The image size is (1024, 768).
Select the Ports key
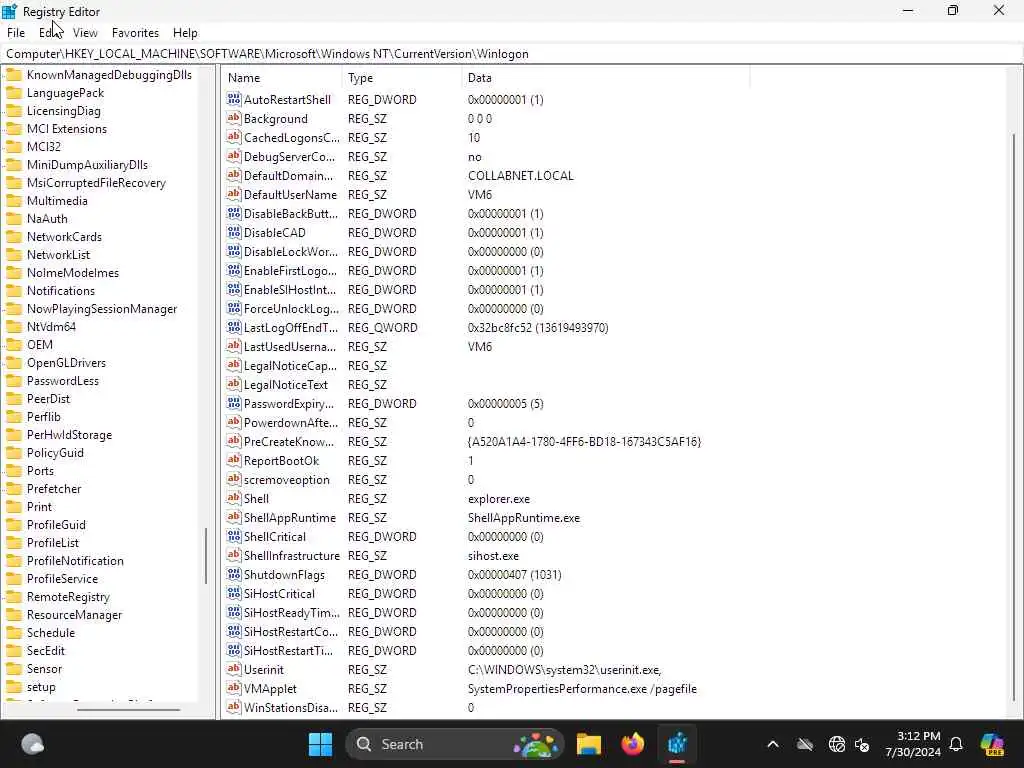click(x=40, y=471)
